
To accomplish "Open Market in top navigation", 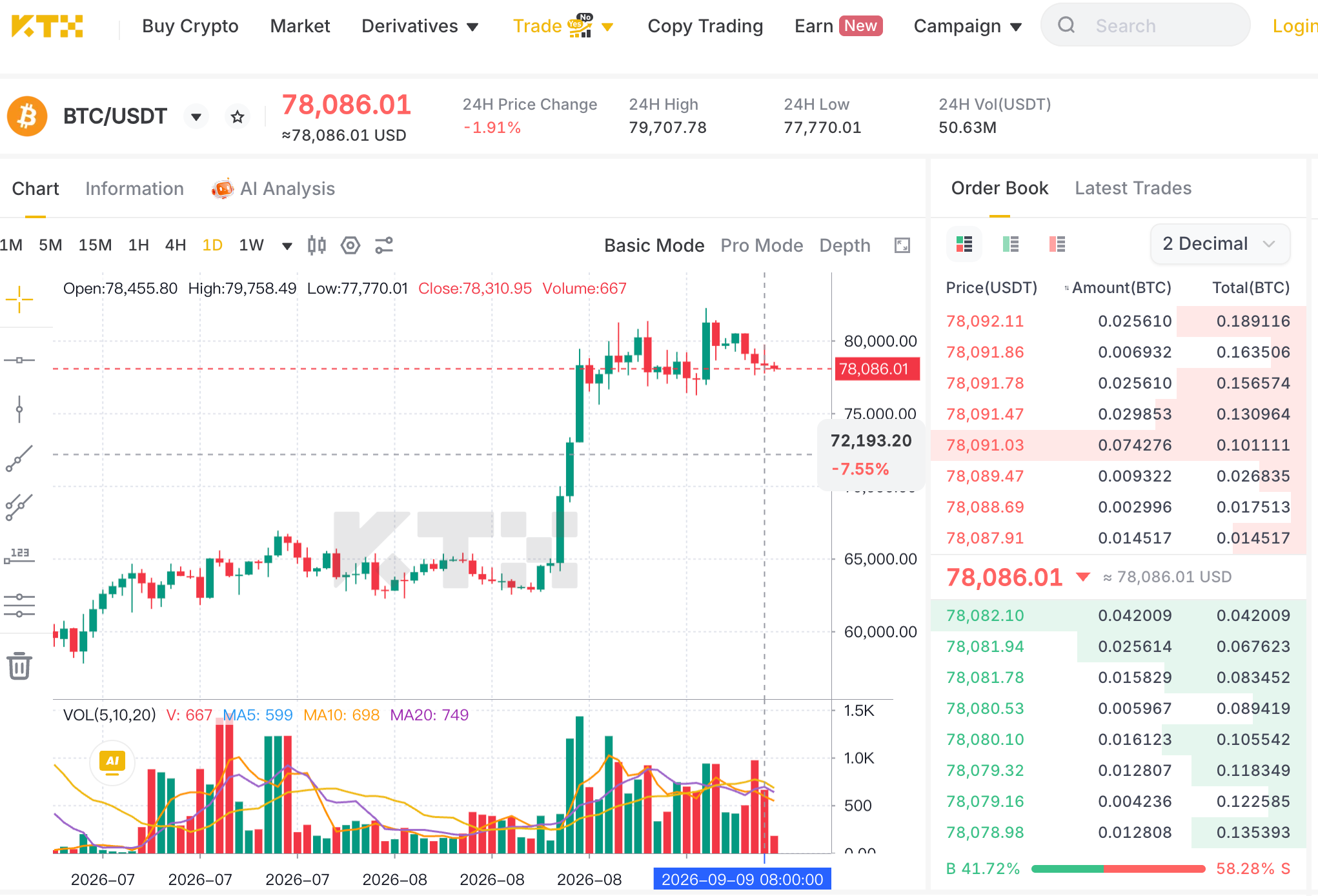I will click(x=300, y=26).
